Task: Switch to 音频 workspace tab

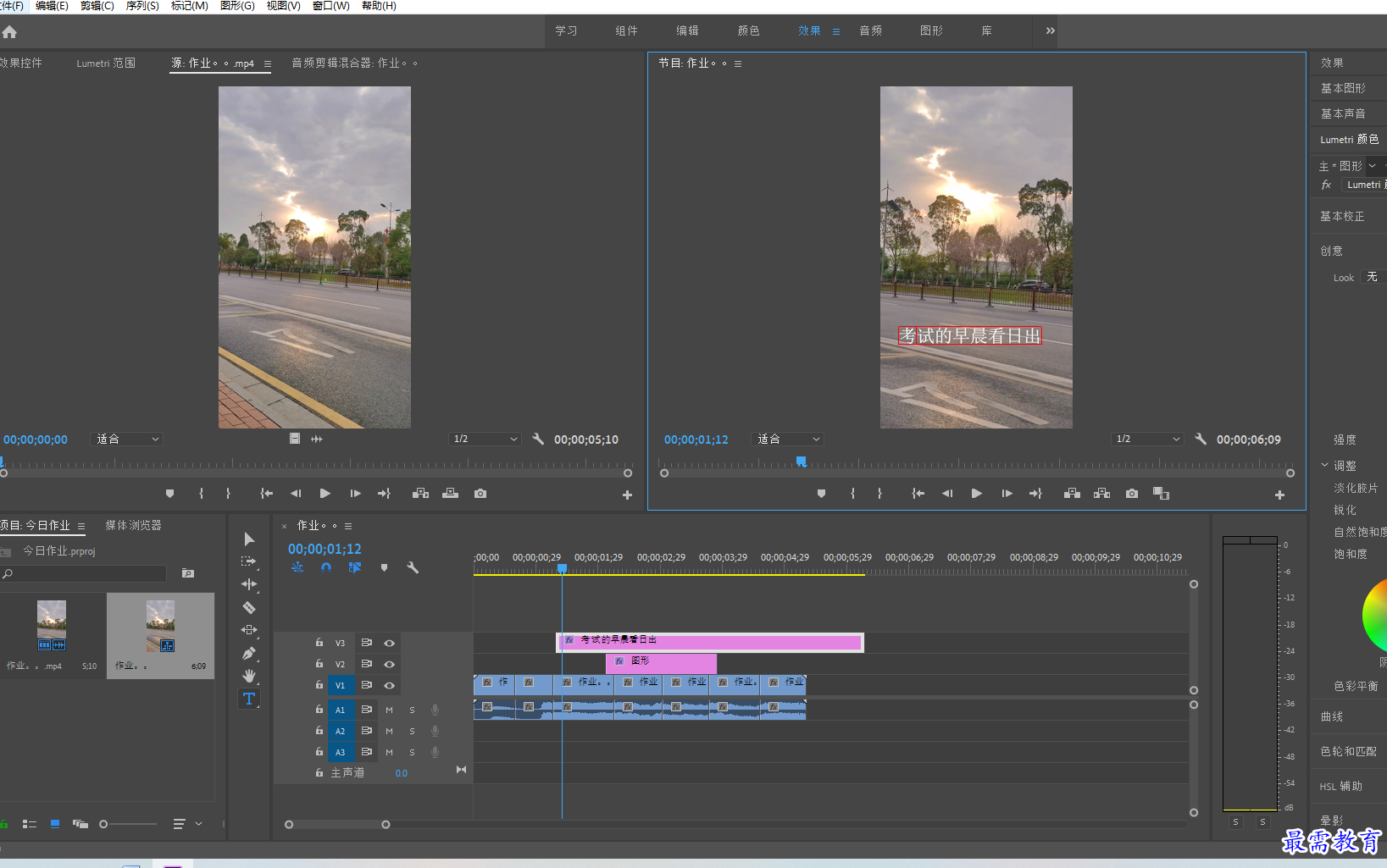Action: (870, 30)
